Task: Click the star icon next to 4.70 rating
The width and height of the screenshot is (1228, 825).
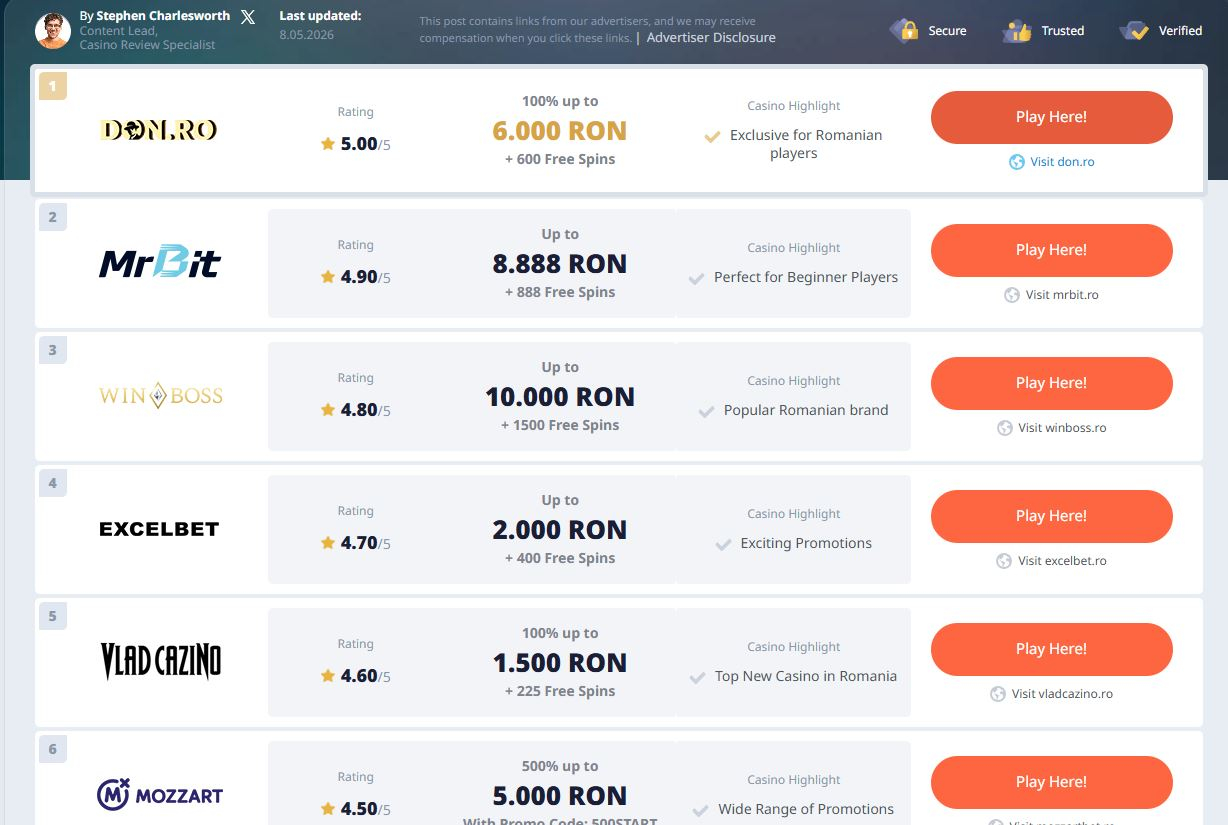Action: coord(328,543)
